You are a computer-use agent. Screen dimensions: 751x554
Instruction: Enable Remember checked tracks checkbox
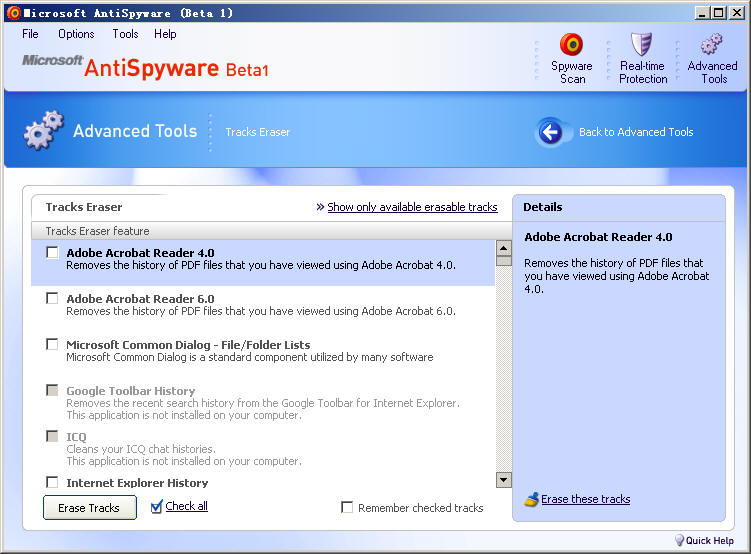[347, 507]
